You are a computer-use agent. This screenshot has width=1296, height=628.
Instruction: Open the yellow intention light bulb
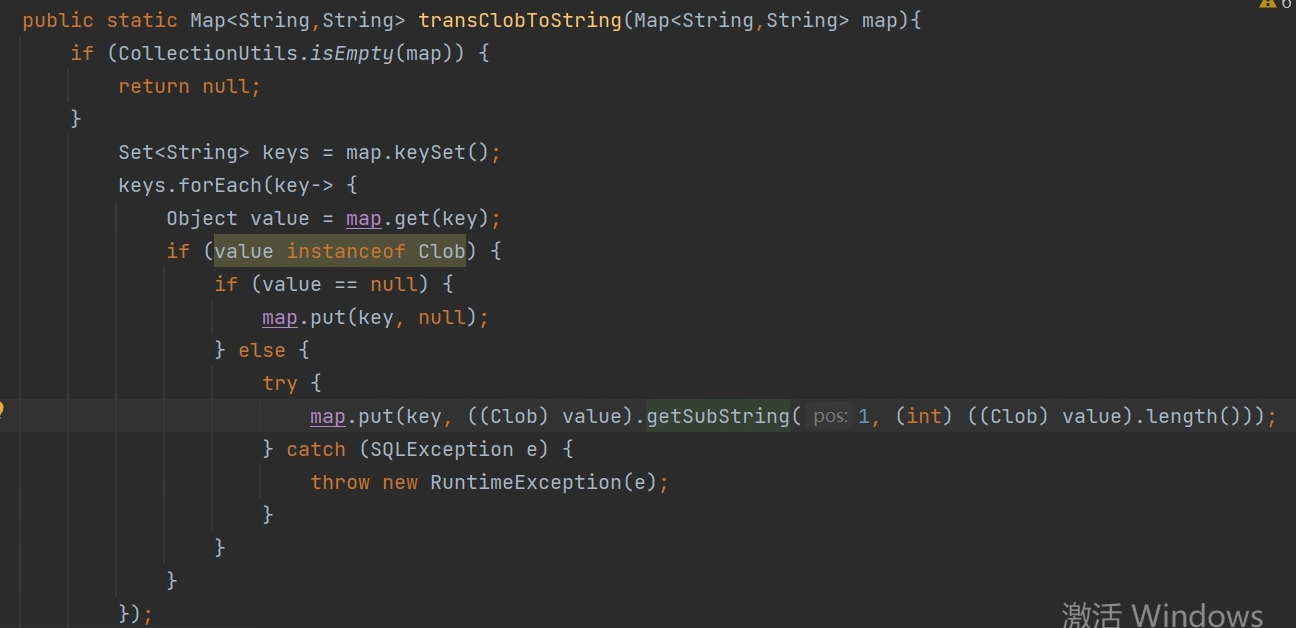click(x=1, y=409)
